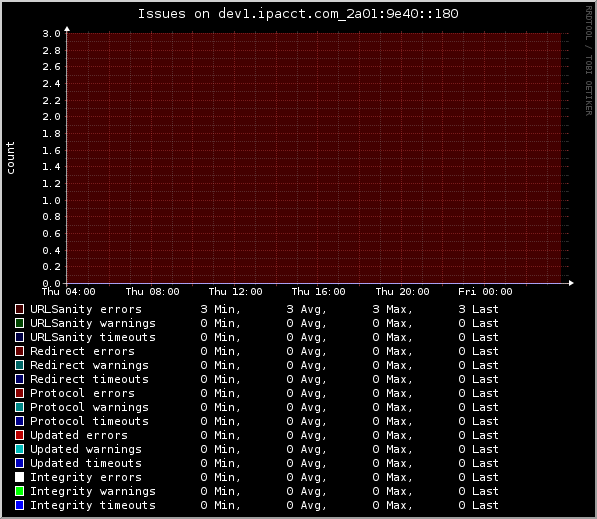Click the count y-axis label

[x=10, y=158]
